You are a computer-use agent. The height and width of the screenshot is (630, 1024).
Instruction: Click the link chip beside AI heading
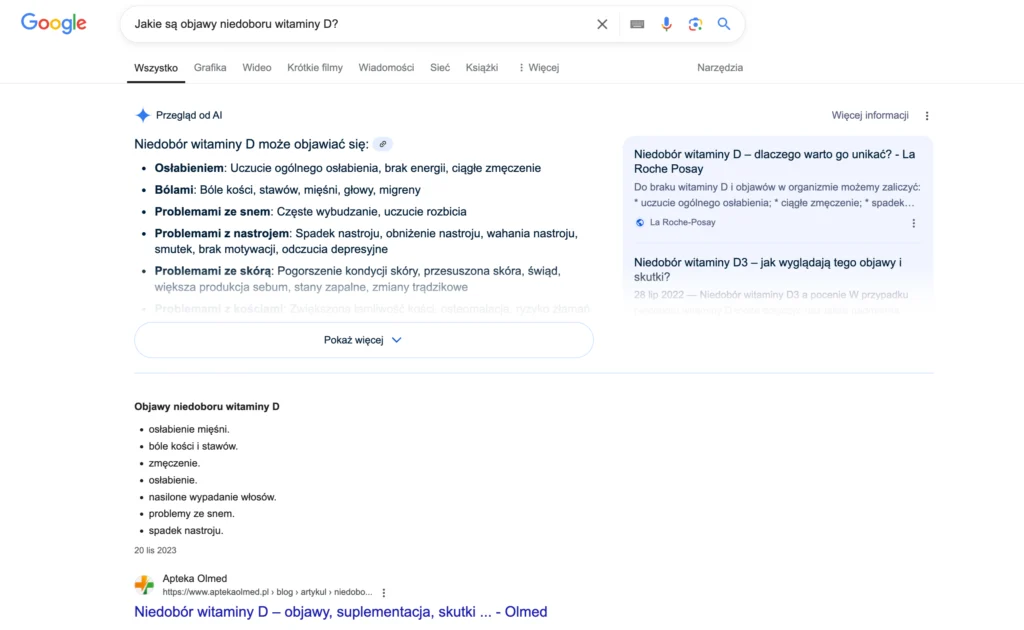point(383,144)
